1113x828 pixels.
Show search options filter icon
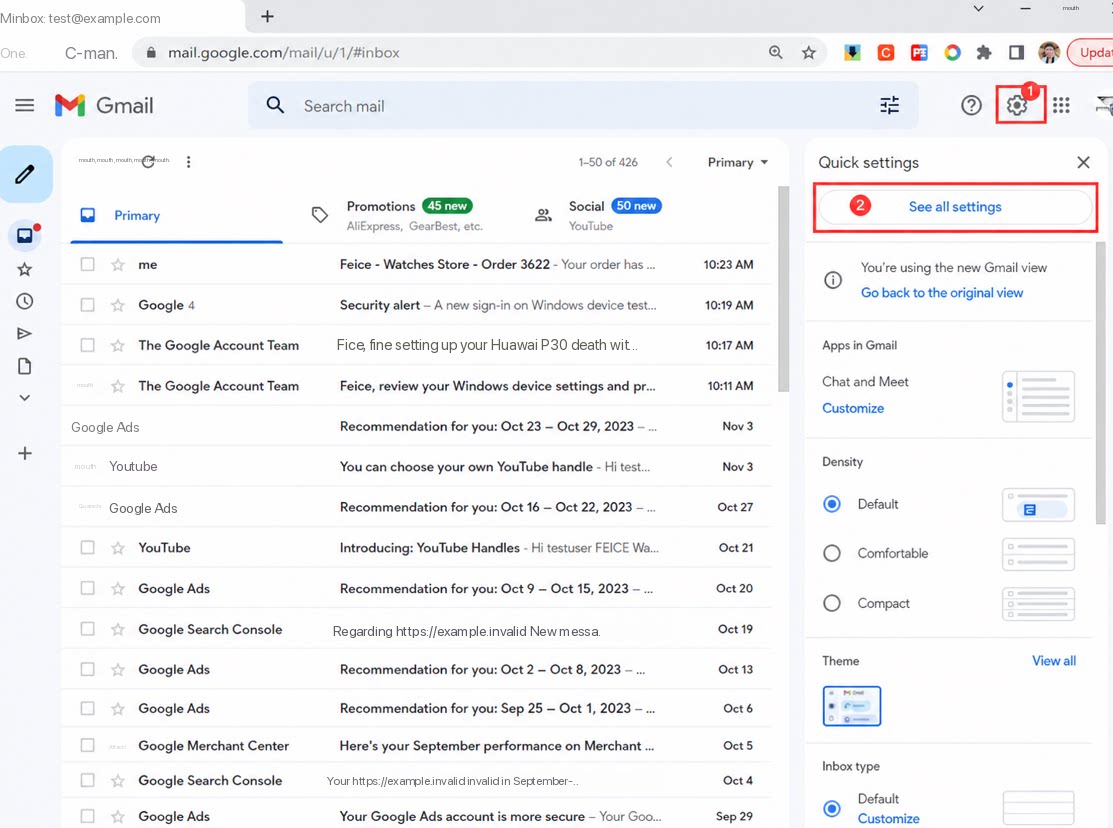[889, 106]
